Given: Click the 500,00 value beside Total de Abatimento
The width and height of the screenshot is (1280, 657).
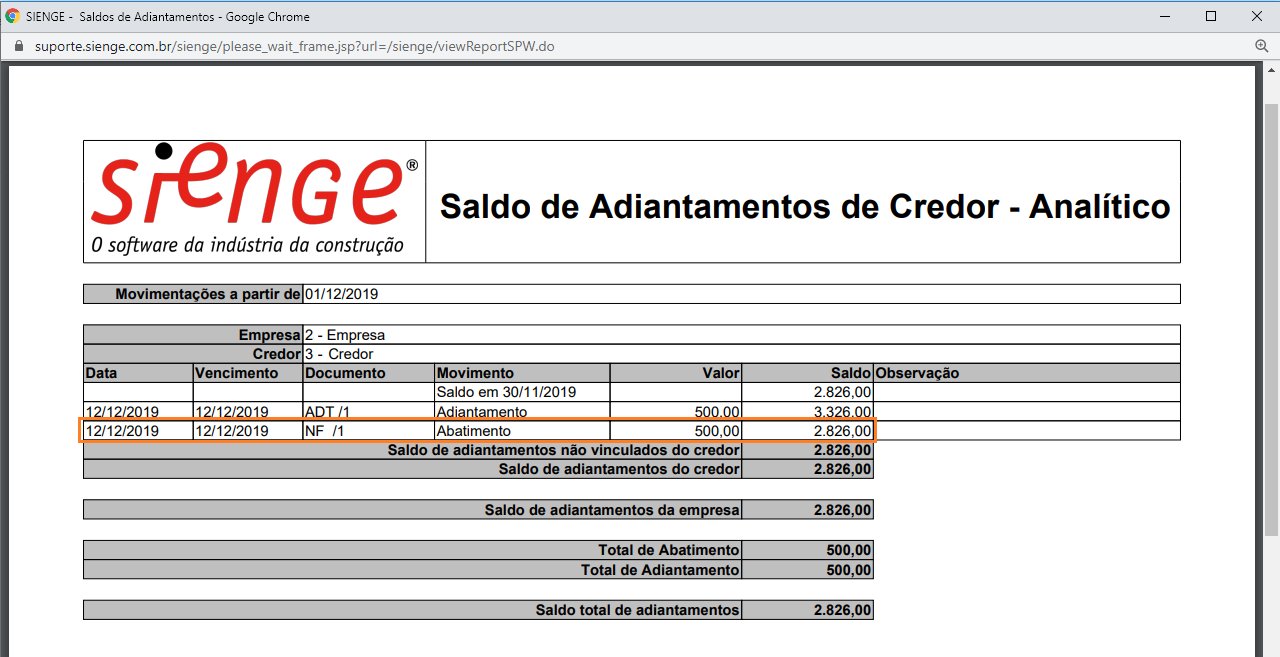Looking at the screenshot, I should tap(848, 550).
